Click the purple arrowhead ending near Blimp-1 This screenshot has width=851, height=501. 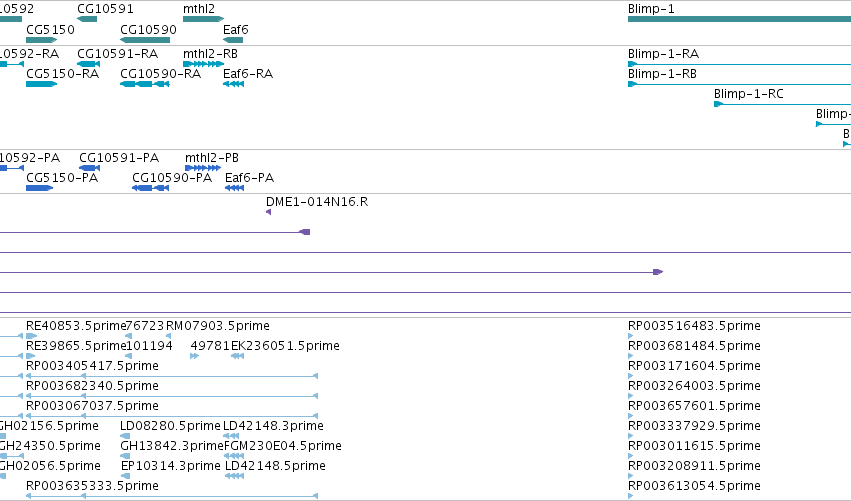coord(658,272)
